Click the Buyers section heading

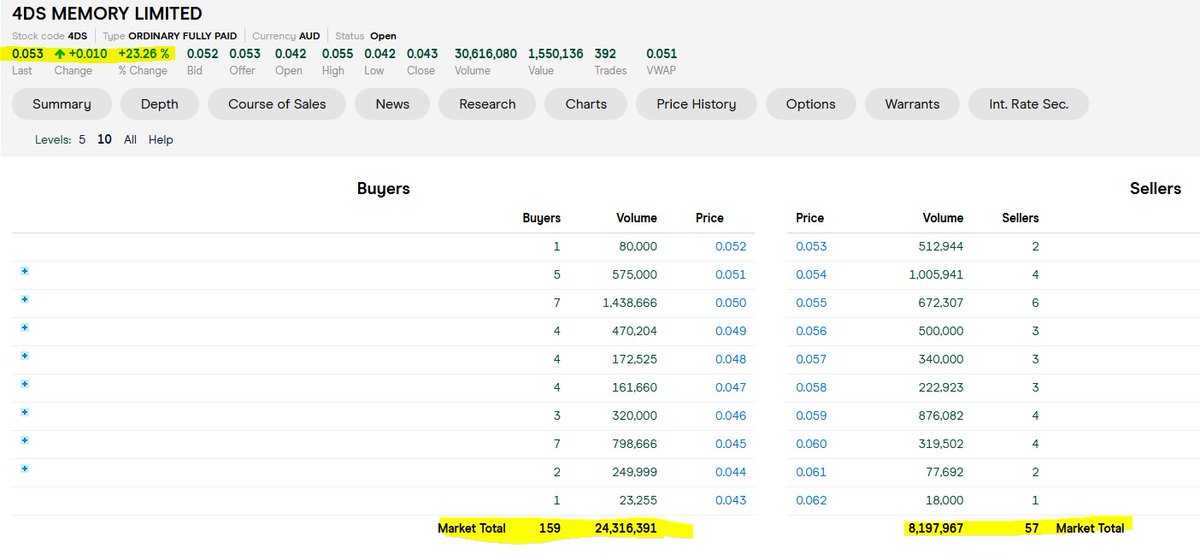click(383, 188)
